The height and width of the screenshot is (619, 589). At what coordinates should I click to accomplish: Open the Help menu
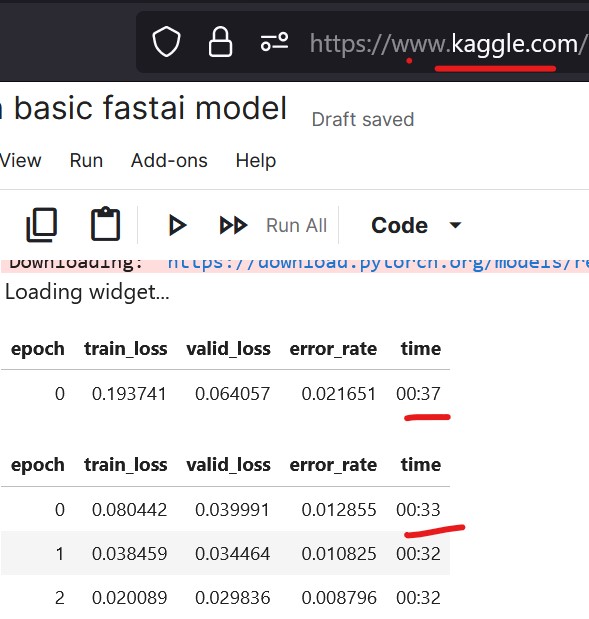pyautogui.click(x=256, y=161)
